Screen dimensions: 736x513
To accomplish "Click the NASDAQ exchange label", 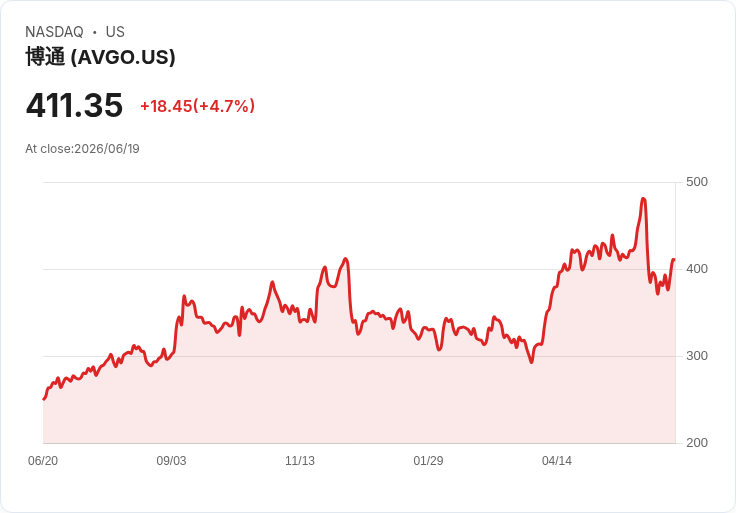I will click(x=54, y=32).
